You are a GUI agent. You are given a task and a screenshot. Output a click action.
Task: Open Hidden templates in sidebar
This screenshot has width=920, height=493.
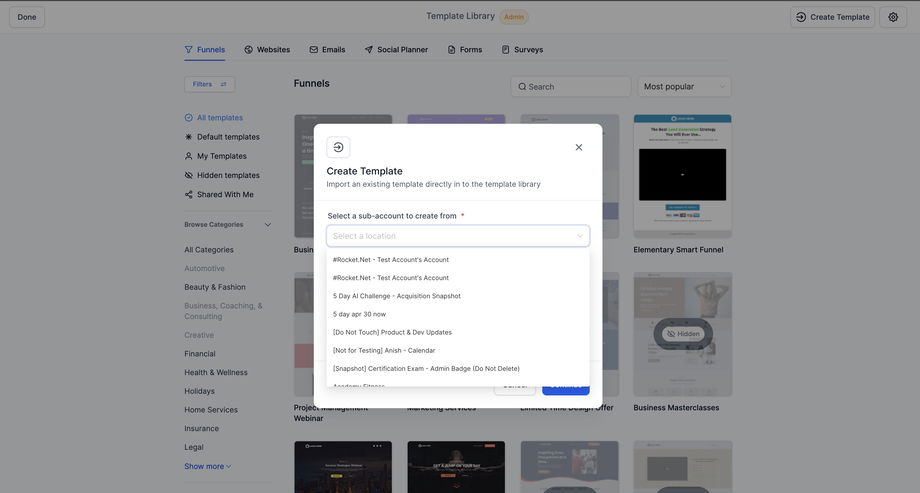coord(222,175)
